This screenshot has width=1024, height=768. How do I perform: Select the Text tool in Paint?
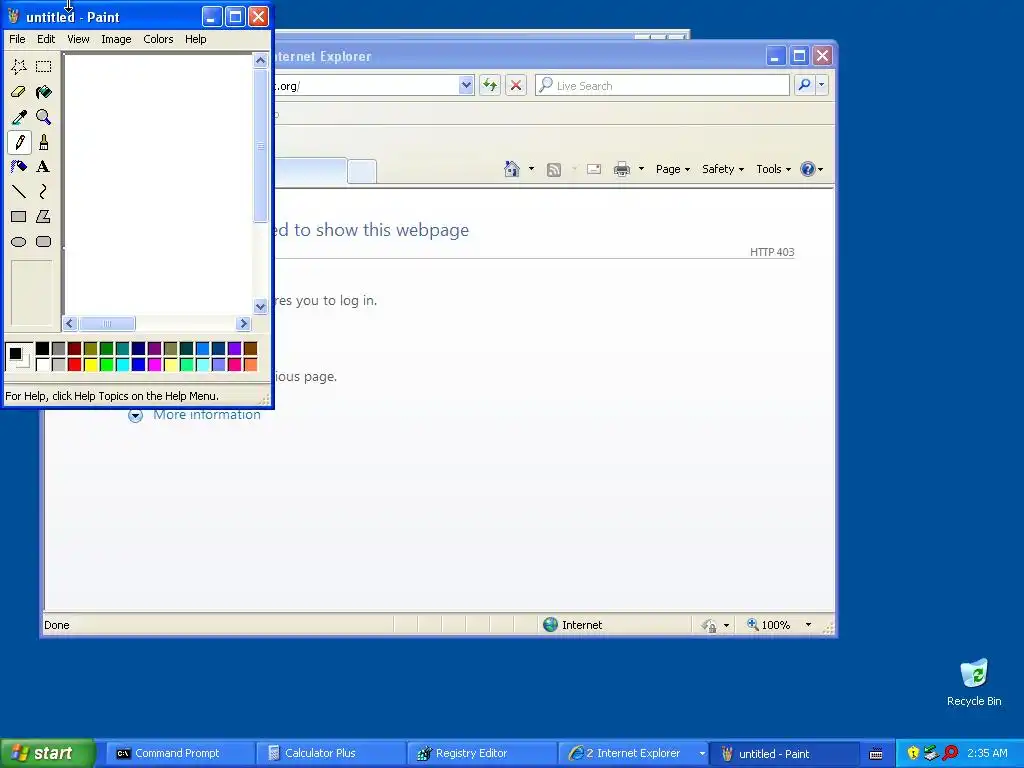click(x=43, y=167)
